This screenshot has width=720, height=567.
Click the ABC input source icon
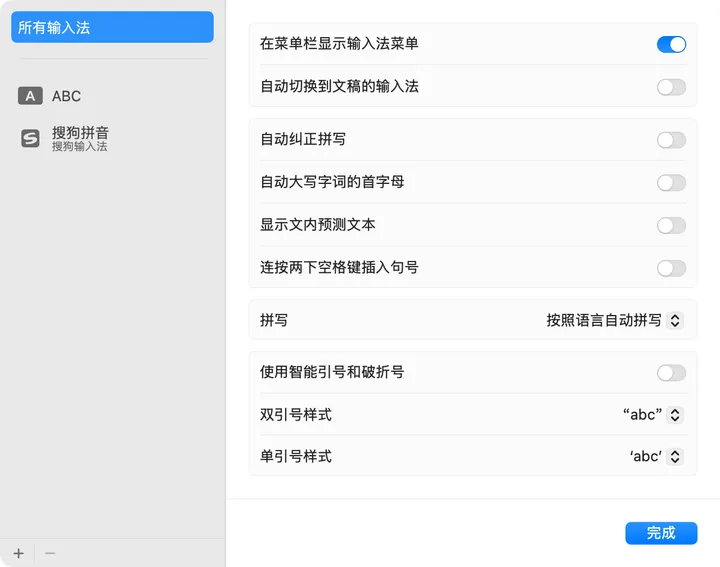tap(30, 96)
